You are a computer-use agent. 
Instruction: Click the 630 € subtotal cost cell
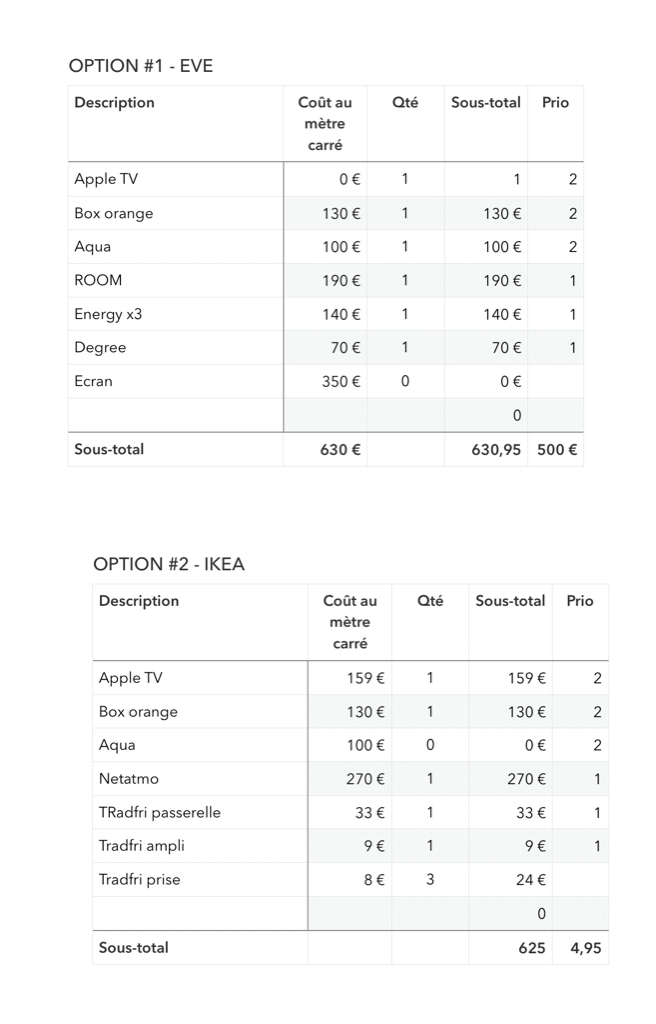pos(325,449)
